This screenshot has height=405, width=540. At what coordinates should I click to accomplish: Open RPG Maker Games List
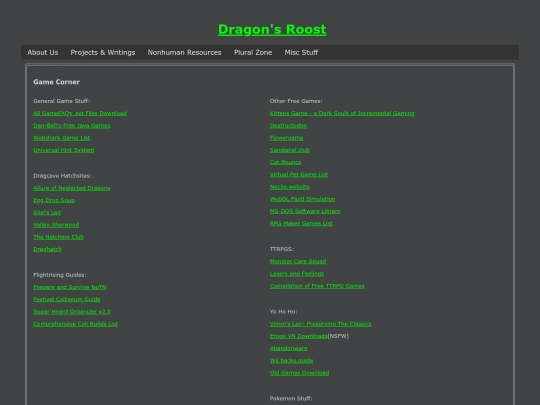pos(301,224)
